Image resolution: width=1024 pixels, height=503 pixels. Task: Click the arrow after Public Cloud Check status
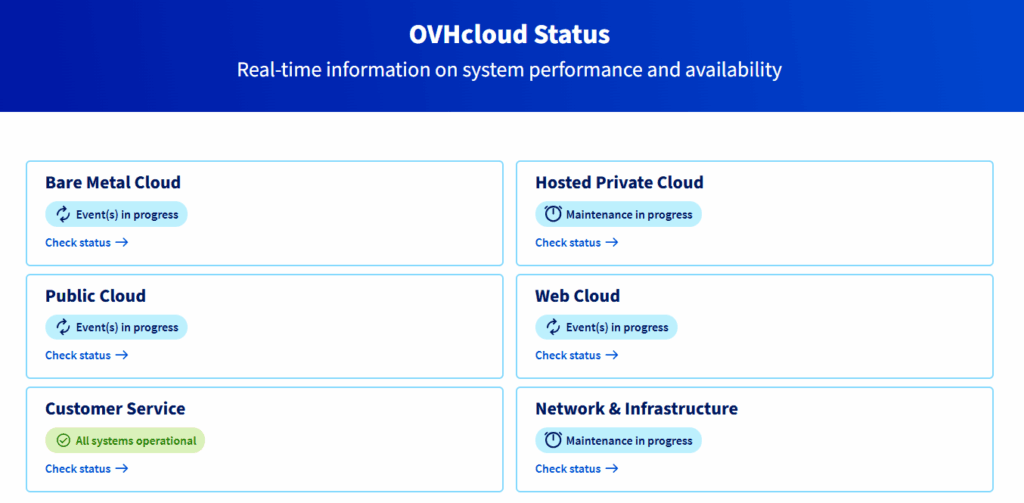tap(121, 355)
